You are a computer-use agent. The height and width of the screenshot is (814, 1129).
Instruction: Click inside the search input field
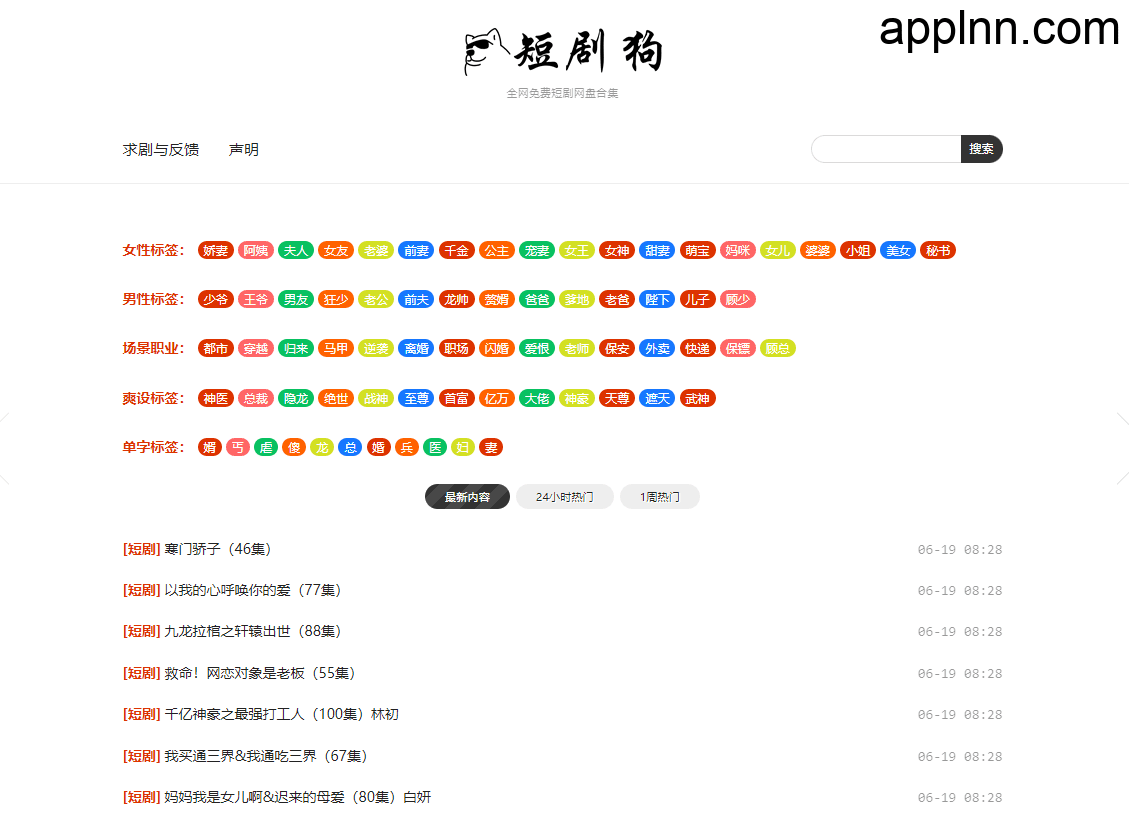(885, 148)
